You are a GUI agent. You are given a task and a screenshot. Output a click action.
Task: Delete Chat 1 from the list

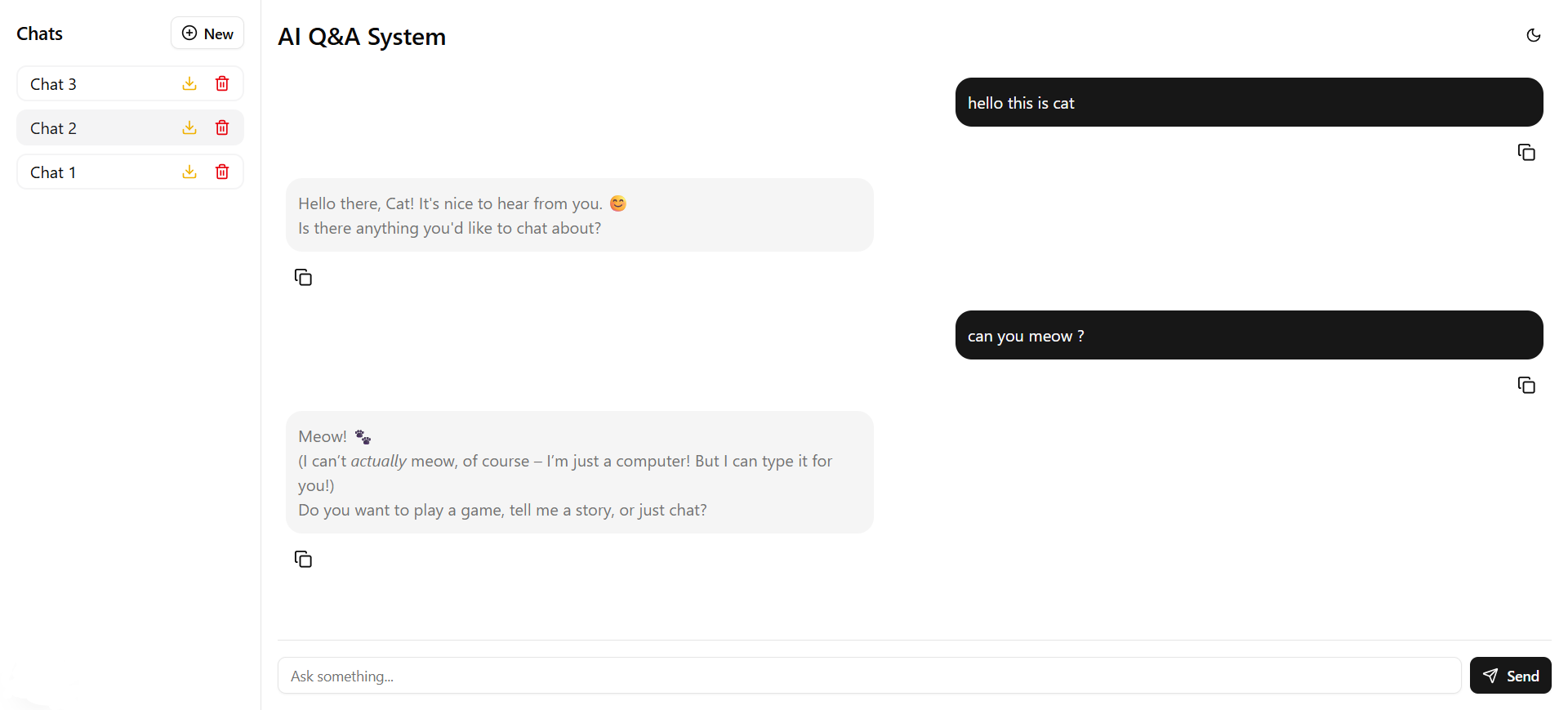point(222,172)
